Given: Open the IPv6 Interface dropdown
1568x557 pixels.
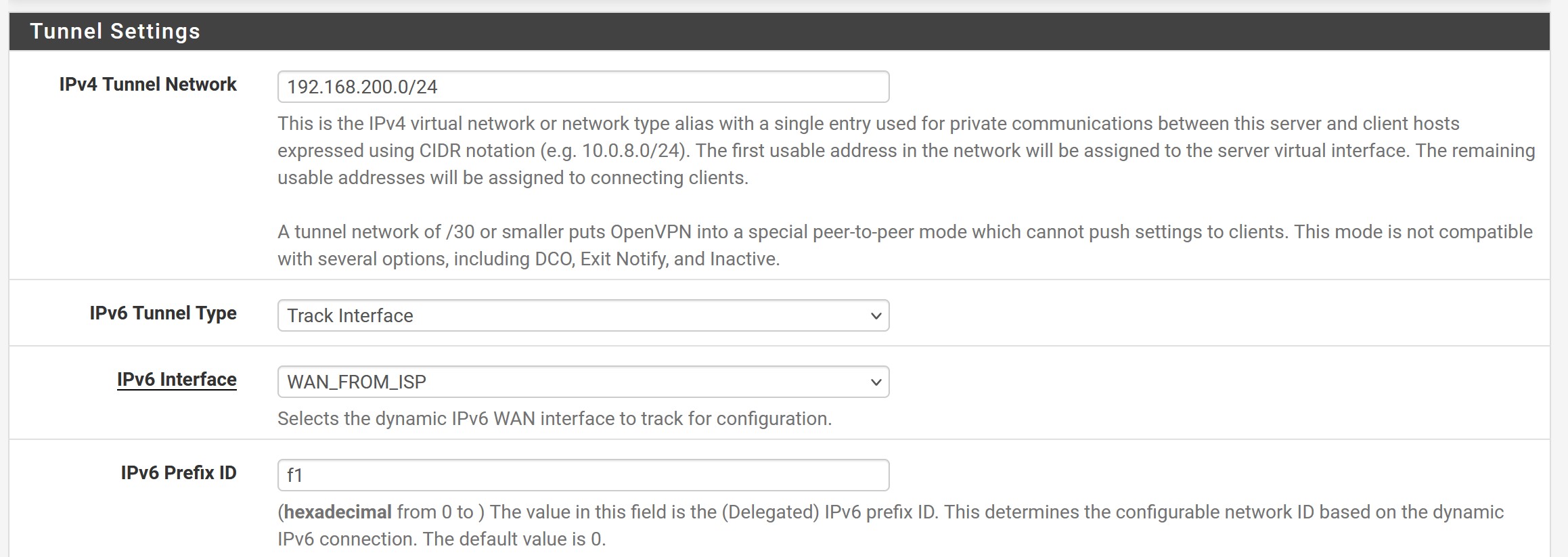Looking at the screenshot, I should point(582,382).
